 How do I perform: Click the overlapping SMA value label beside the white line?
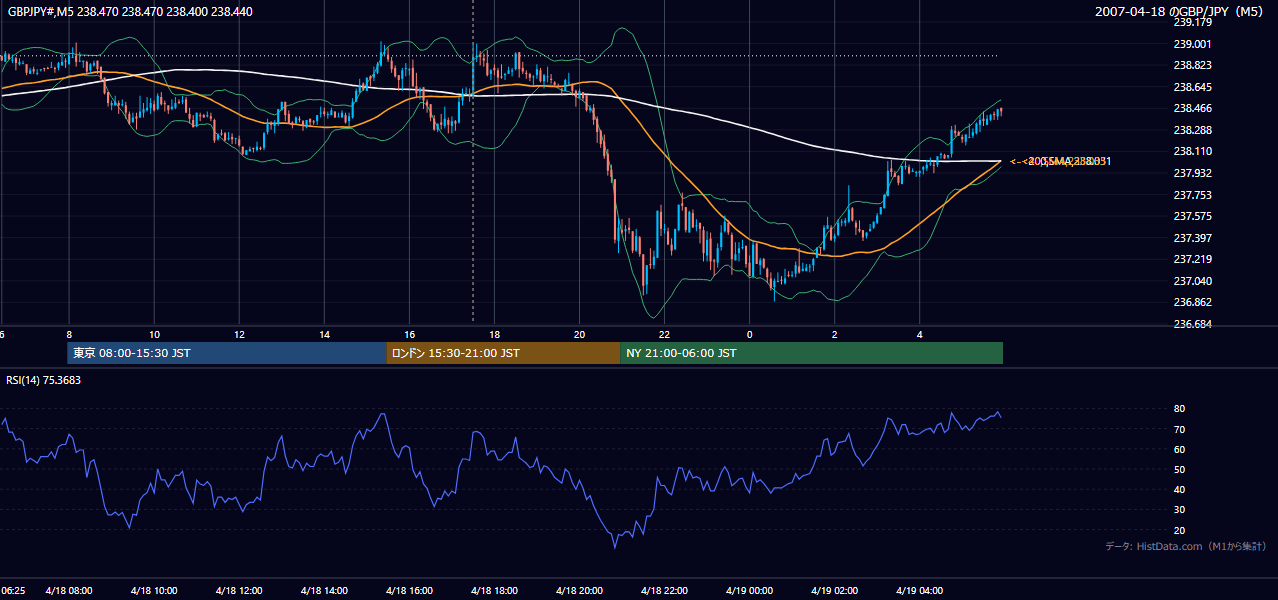tap(1061, 161)
